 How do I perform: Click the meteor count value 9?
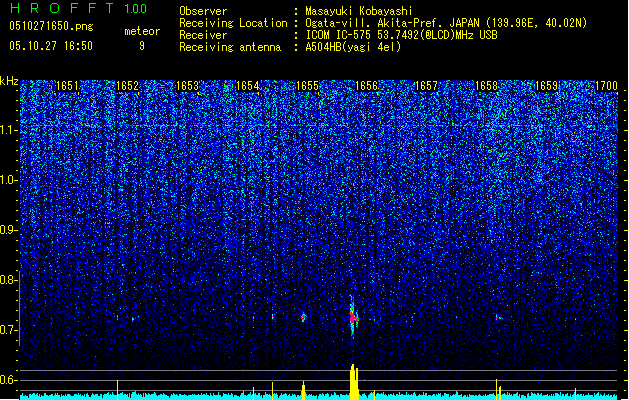coord(142,46)
